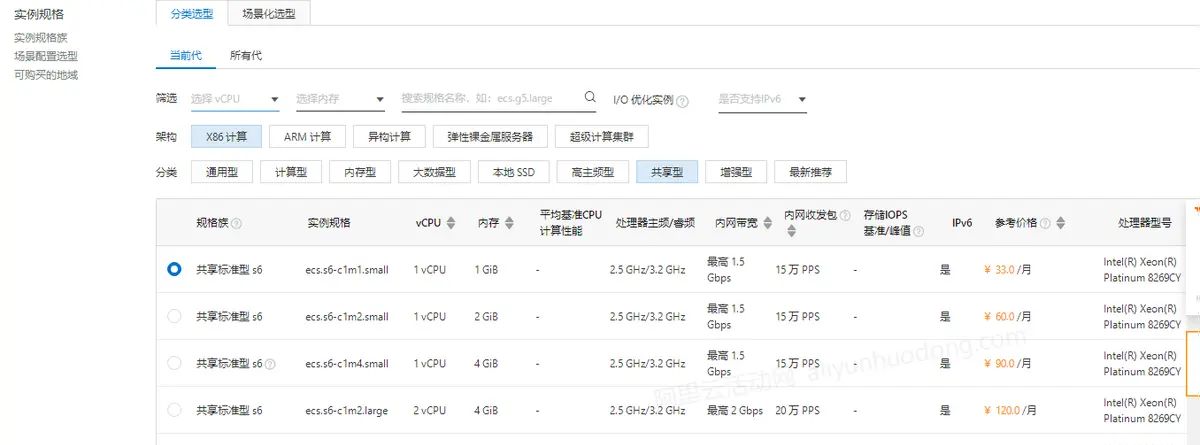Click the 2 GiB memory cell
1200x445 pixels.
click(486, 317)
